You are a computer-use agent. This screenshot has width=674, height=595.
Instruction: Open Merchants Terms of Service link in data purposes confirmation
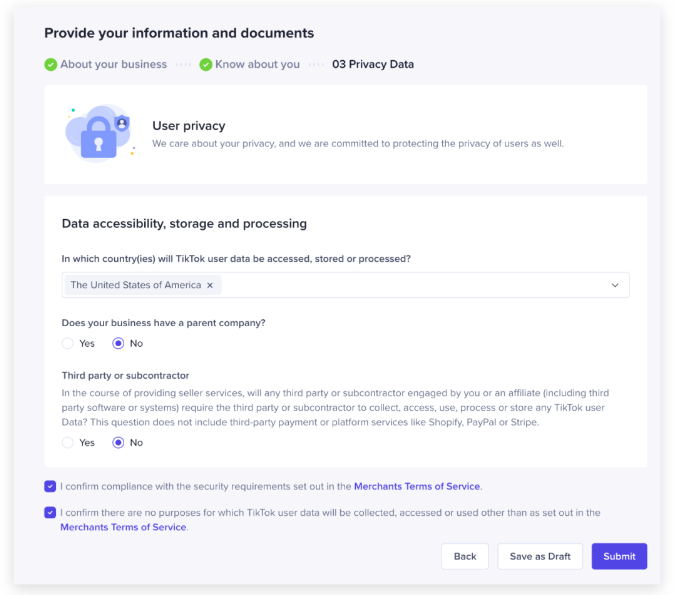click(x=123, y=527)
